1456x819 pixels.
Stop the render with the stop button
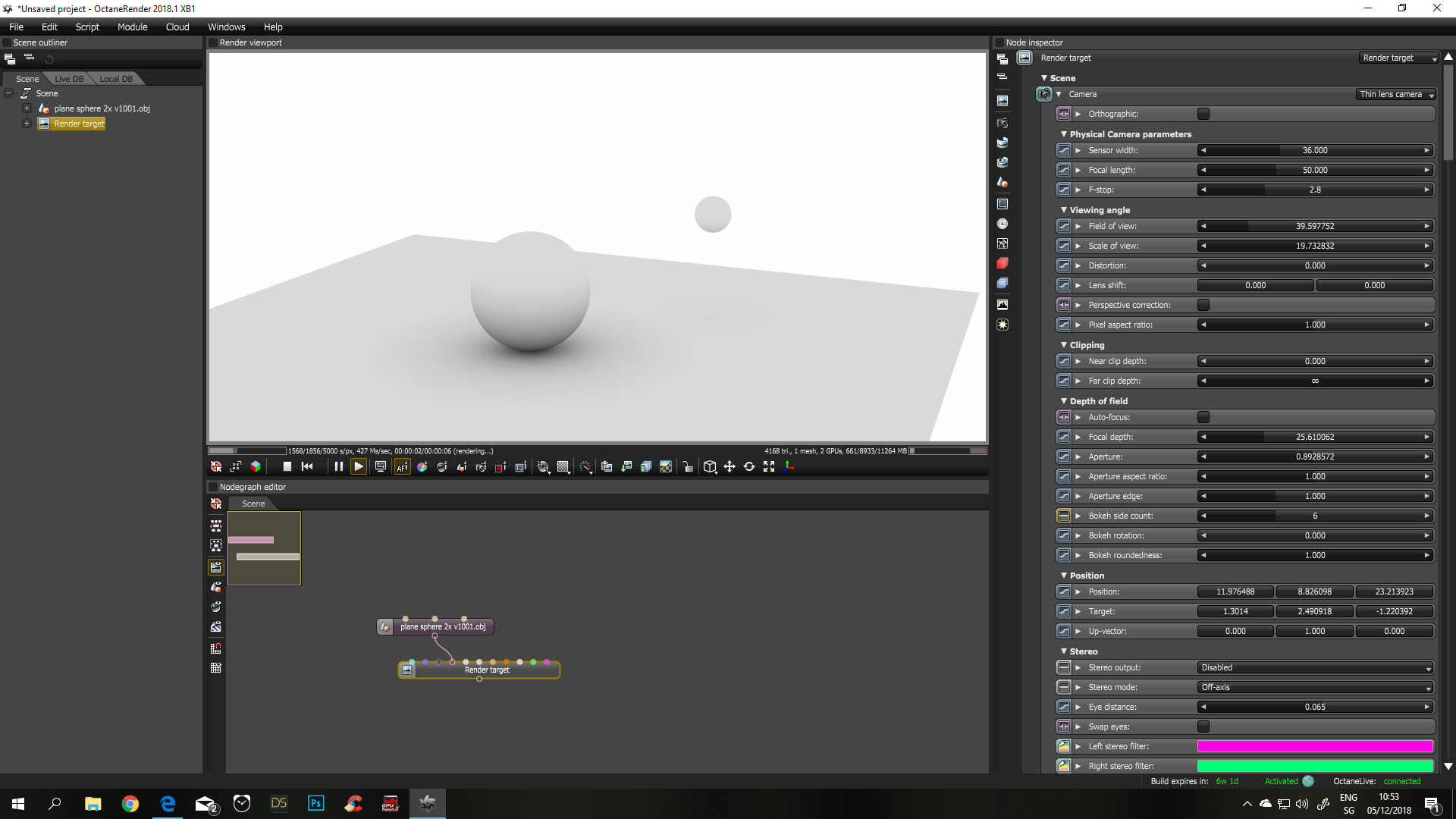coord(287,467)
